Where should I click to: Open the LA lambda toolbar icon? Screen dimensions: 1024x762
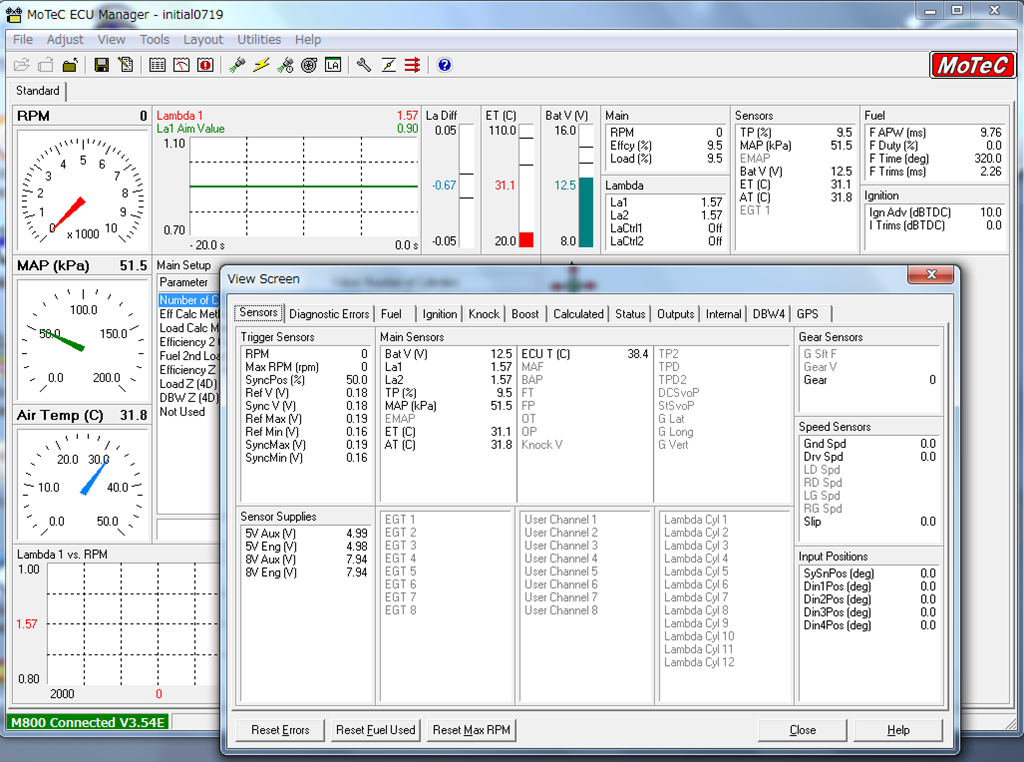[333, 65]
